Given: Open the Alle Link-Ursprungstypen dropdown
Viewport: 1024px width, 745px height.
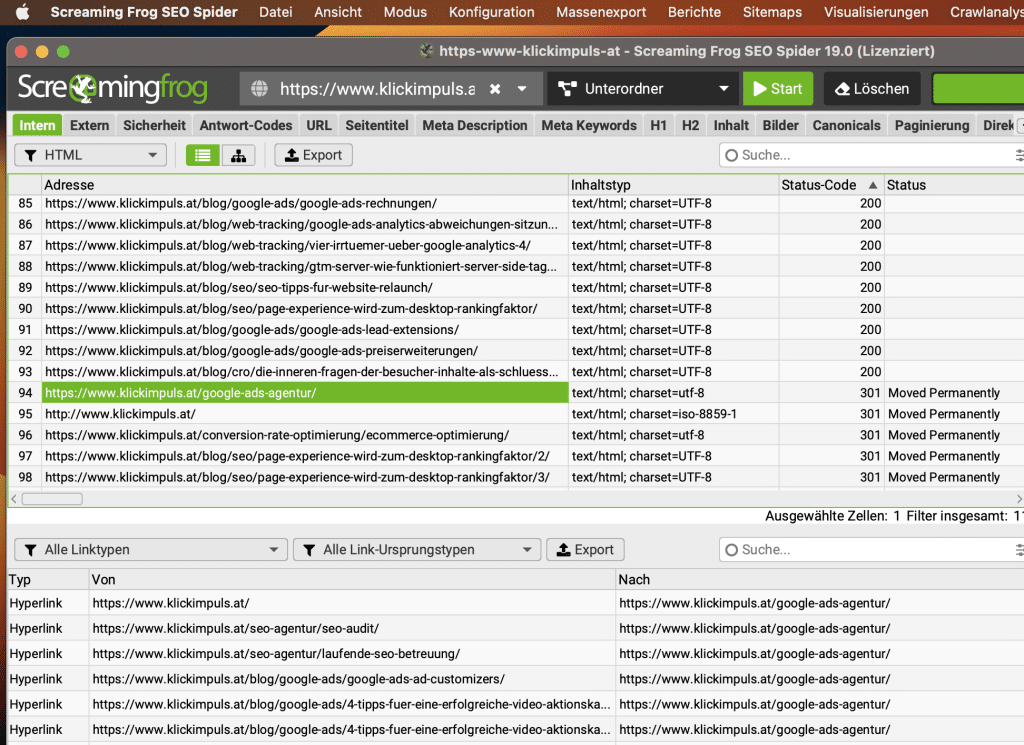Looking at the screenshot, I should (417, 549).
